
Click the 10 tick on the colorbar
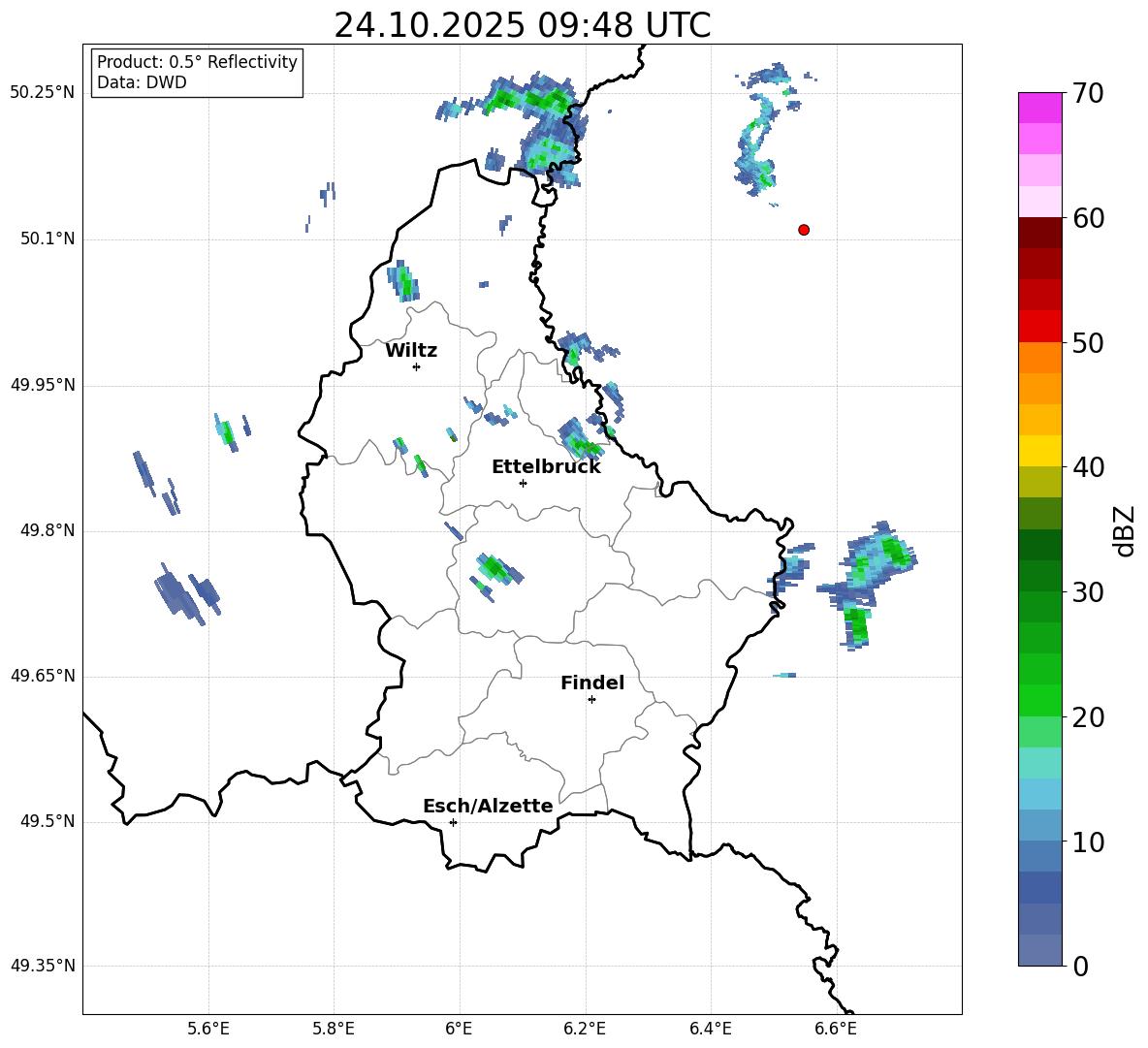coord(1087,842)
